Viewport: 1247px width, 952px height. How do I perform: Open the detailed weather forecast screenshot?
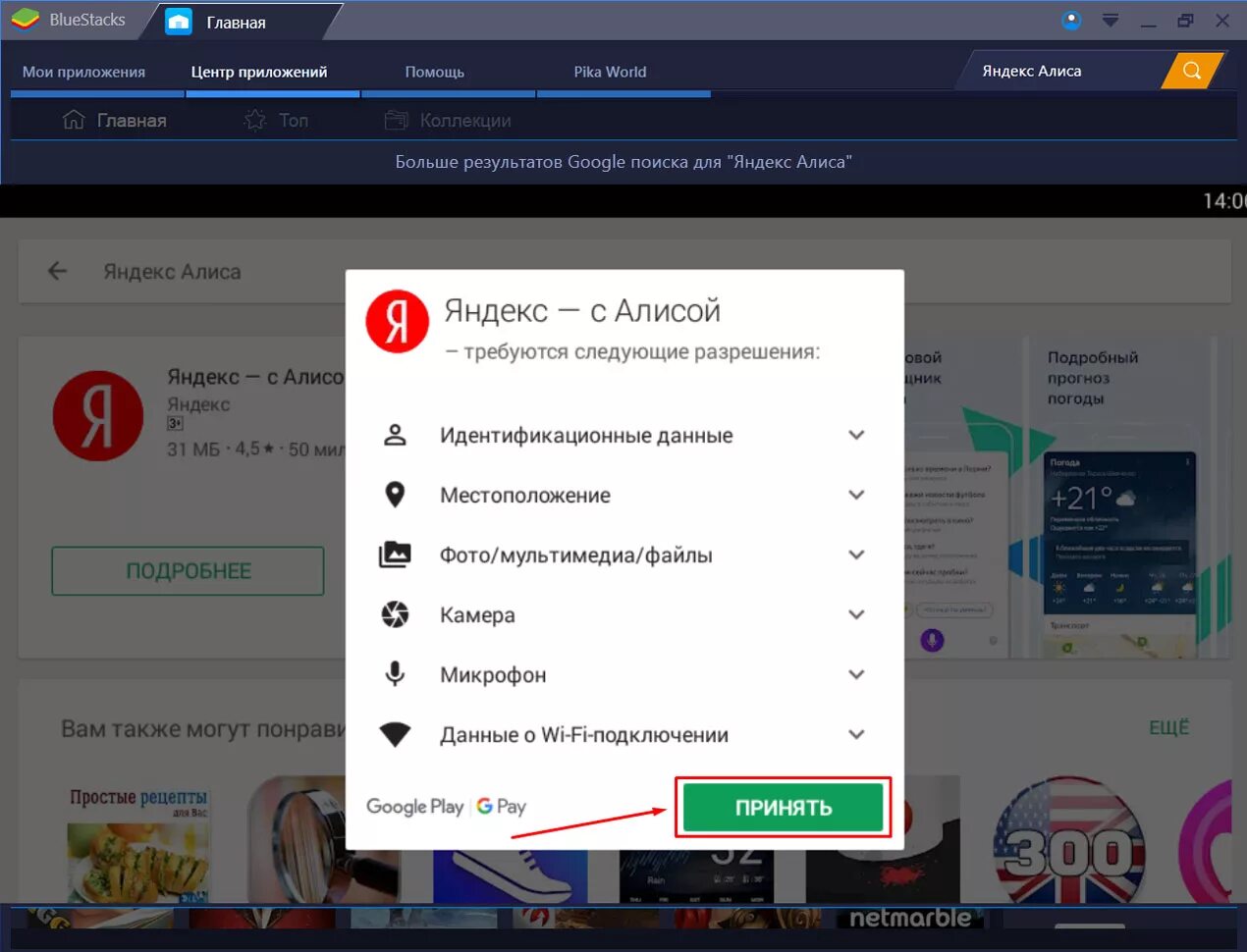(x=1119, y=499)
